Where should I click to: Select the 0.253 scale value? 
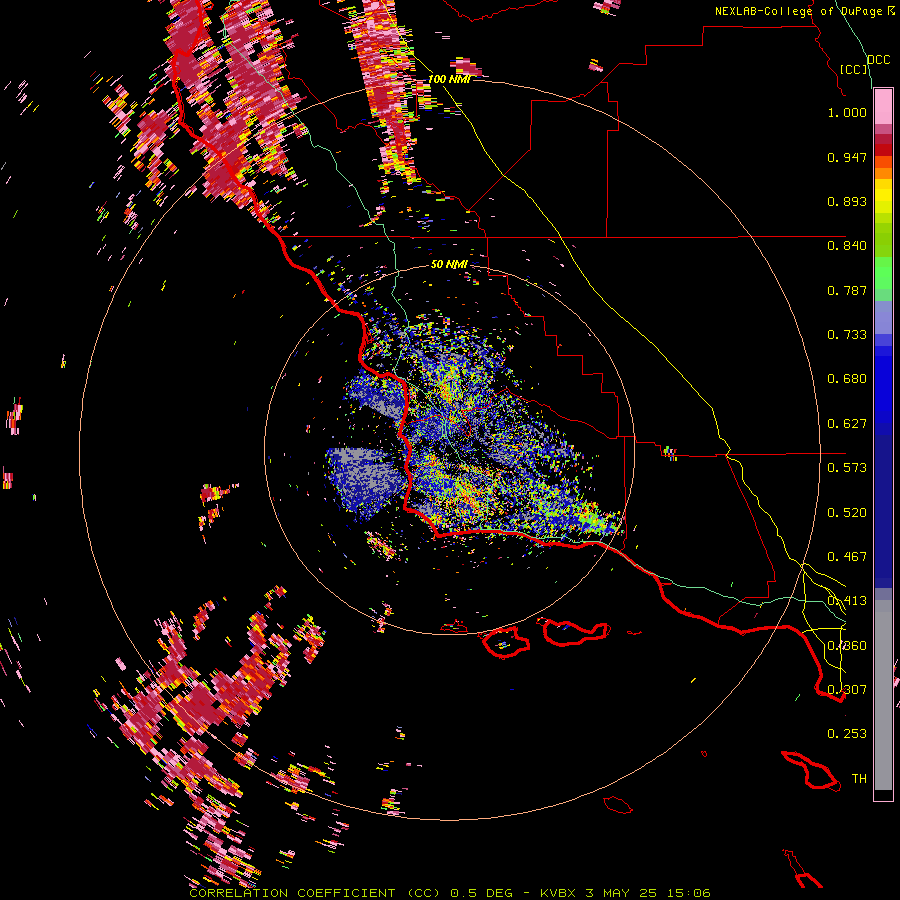point(847,734)
